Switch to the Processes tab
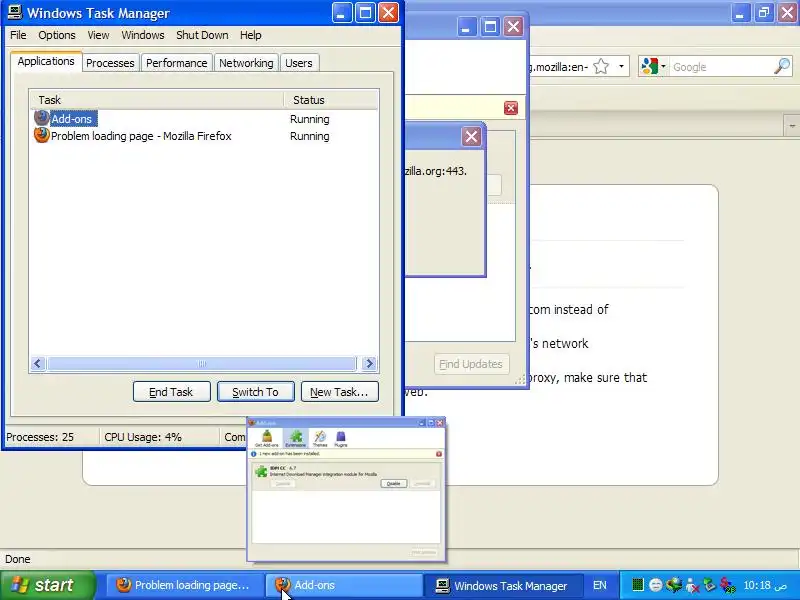 [x=110, y=63]
